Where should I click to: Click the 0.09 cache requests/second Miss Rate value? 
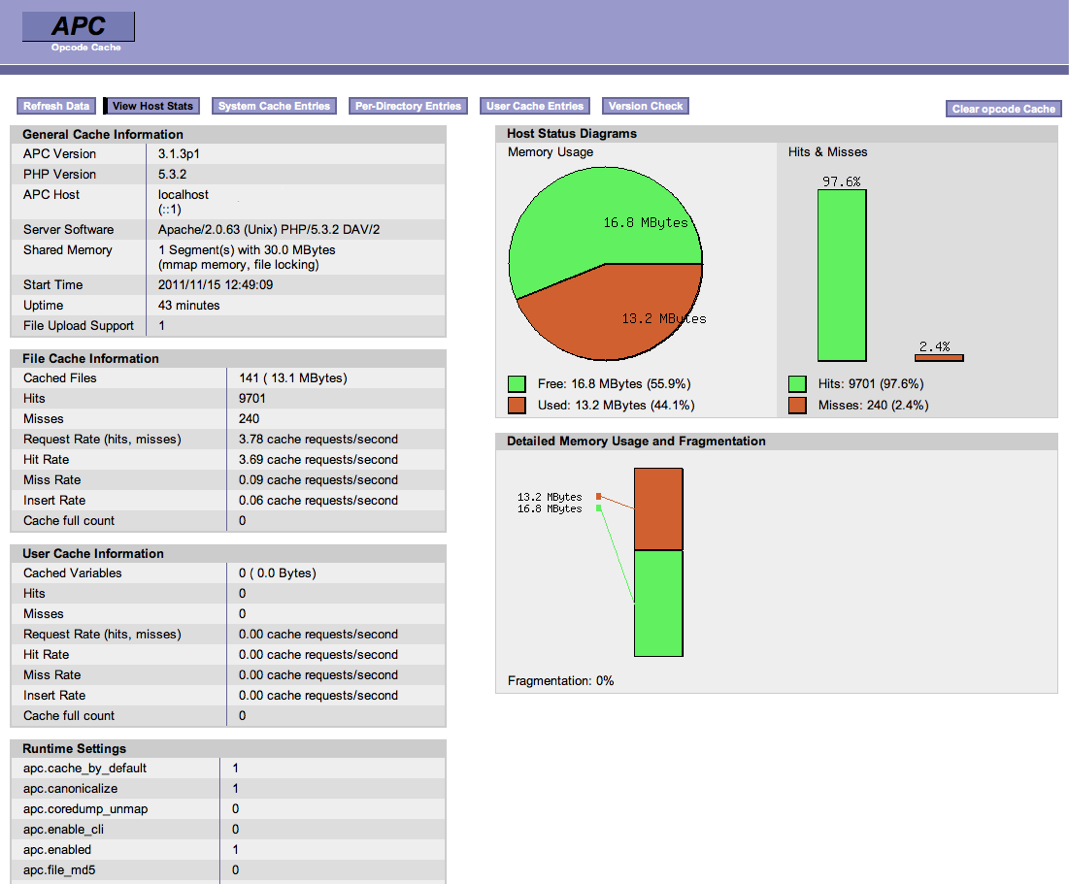(x=318, y=481)
